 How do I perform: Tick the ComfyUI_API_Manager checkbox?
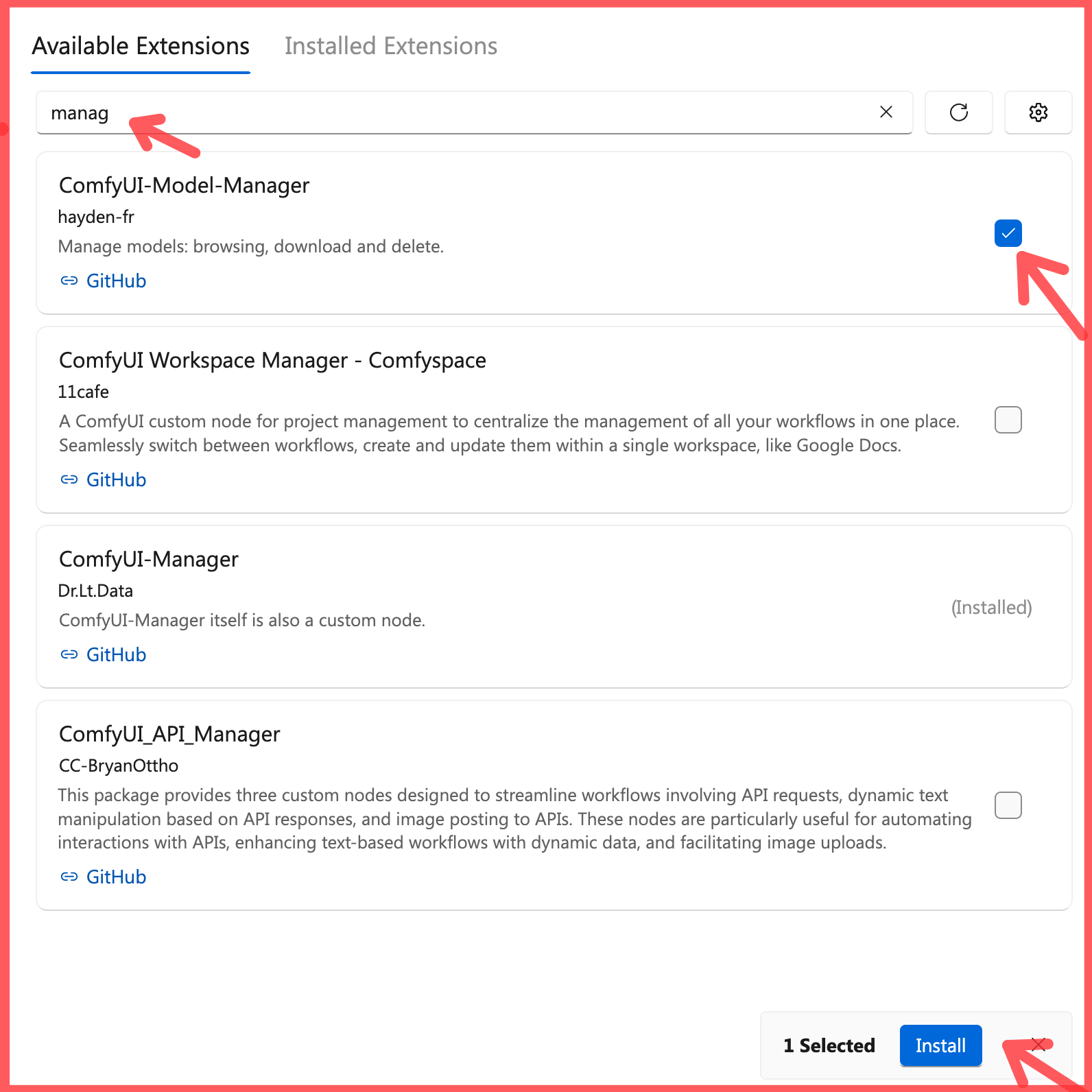click(1008, 805)
